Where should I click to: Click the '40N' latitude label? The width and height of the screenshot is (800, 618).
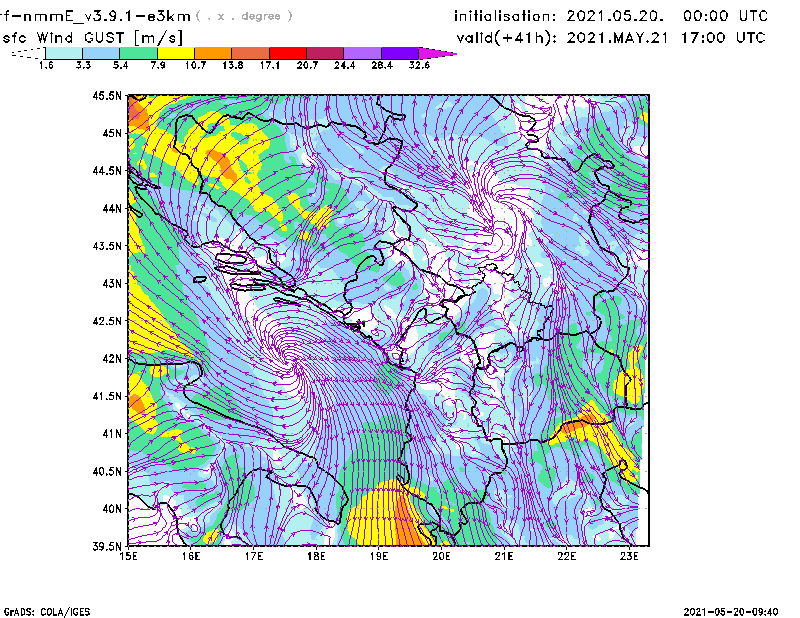point(112,509)
